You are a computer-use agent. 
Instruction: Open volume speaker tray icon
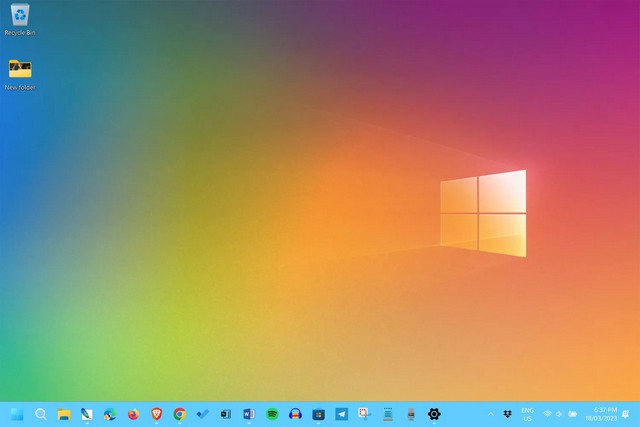tap(559, 414)
